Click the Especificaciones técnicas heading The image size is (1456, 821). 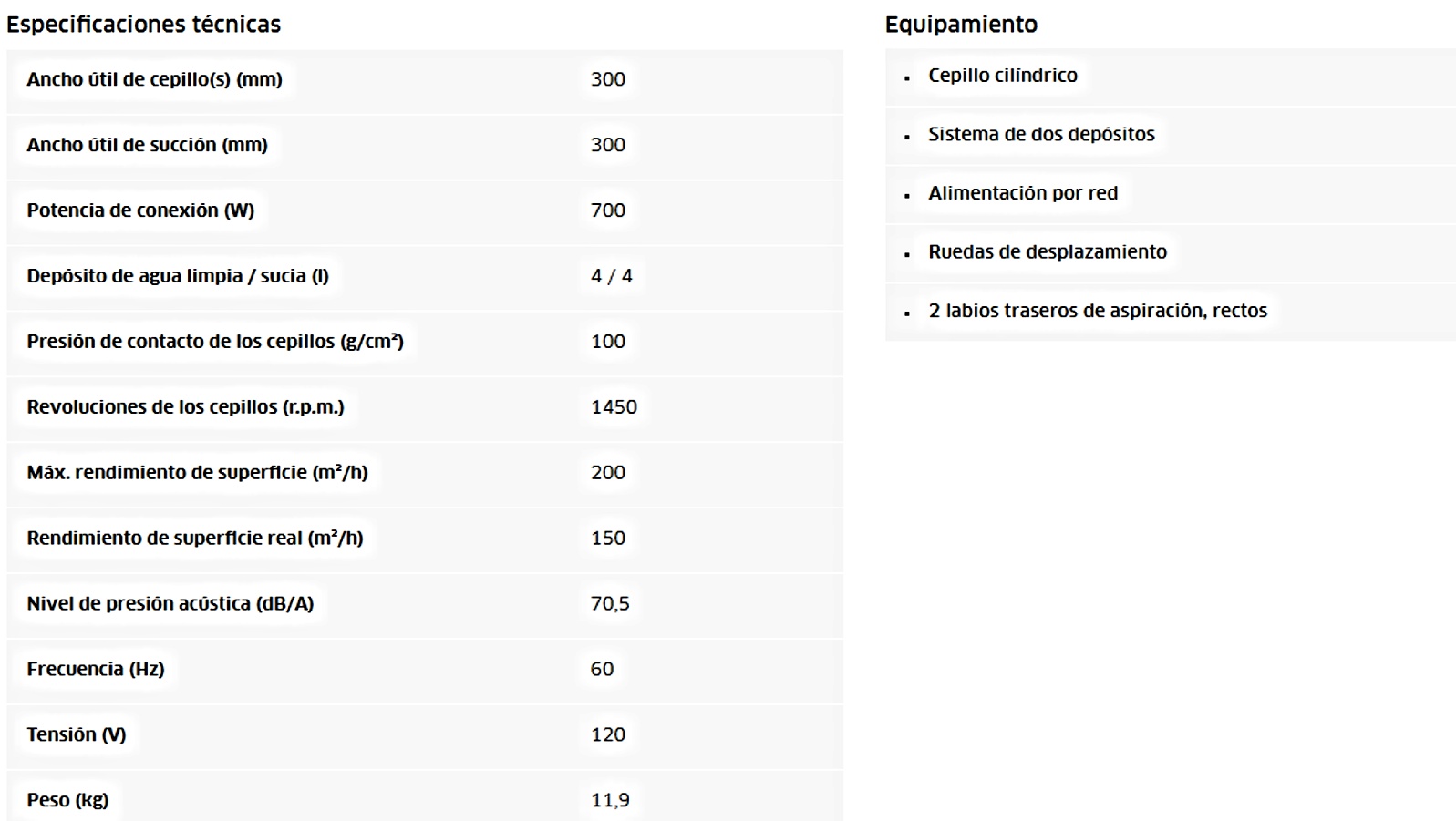tap(144, 25)
